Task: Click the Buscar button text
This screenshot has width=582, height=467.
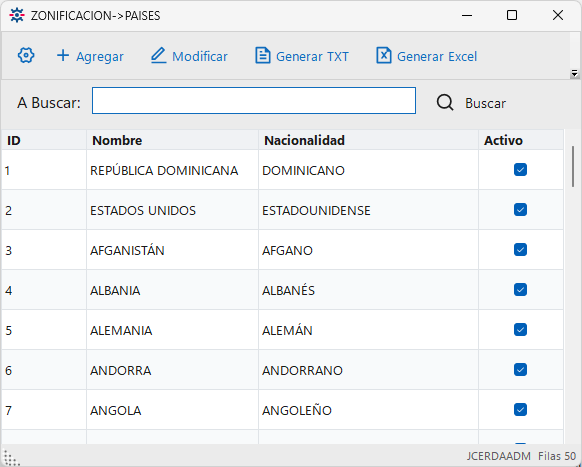Action: pos(485,103)
